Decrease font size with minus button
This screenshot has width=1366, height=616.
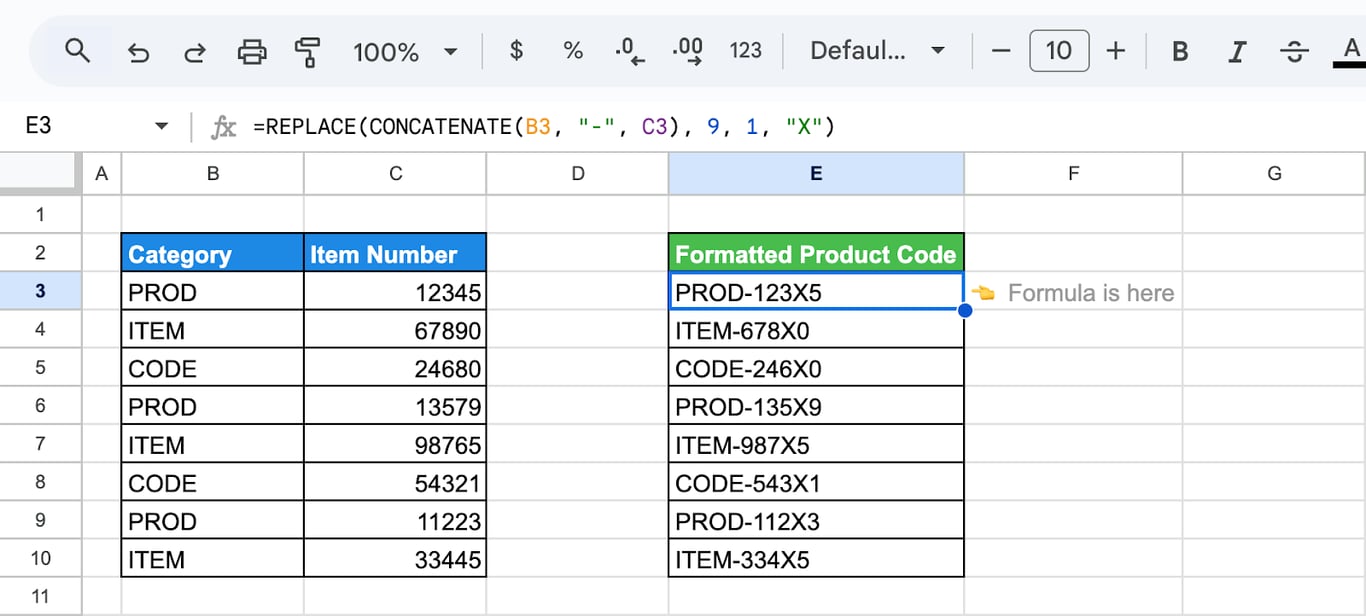tap(1001, 50)
